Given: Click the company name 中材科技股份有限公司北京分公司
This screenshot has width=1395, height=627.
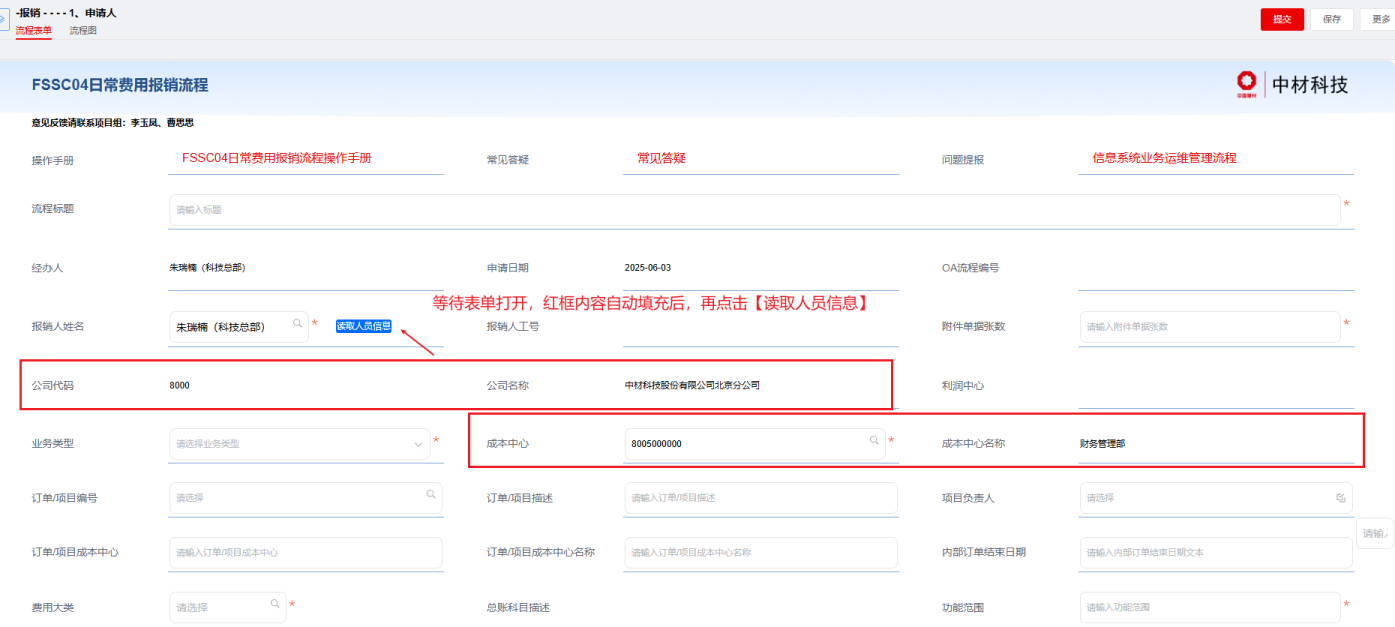Looking at the screenshot, I should 692,386.
